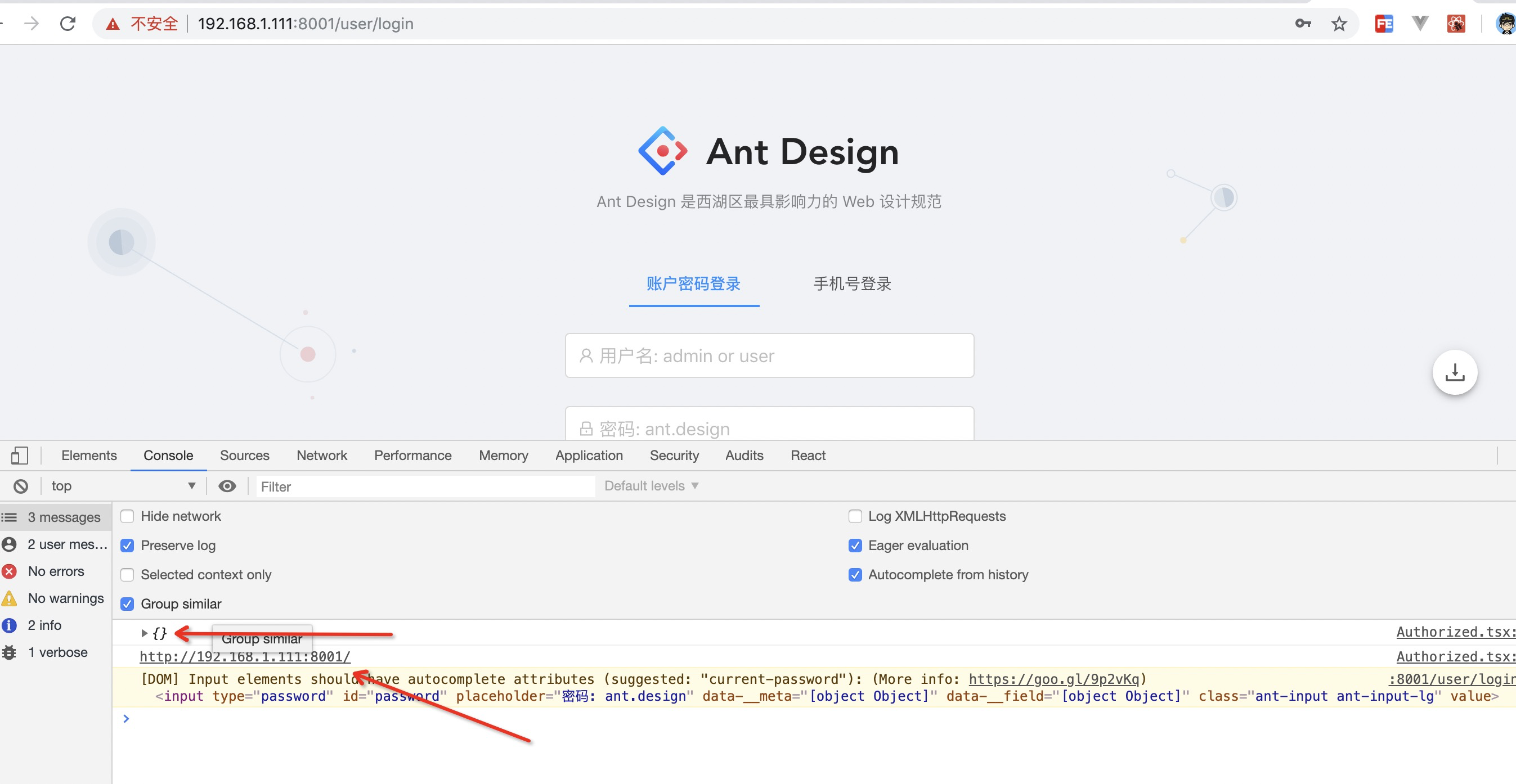Expand the logged {} object
This screenshot has width=1516, height=784.
click(x=145, y=633)
